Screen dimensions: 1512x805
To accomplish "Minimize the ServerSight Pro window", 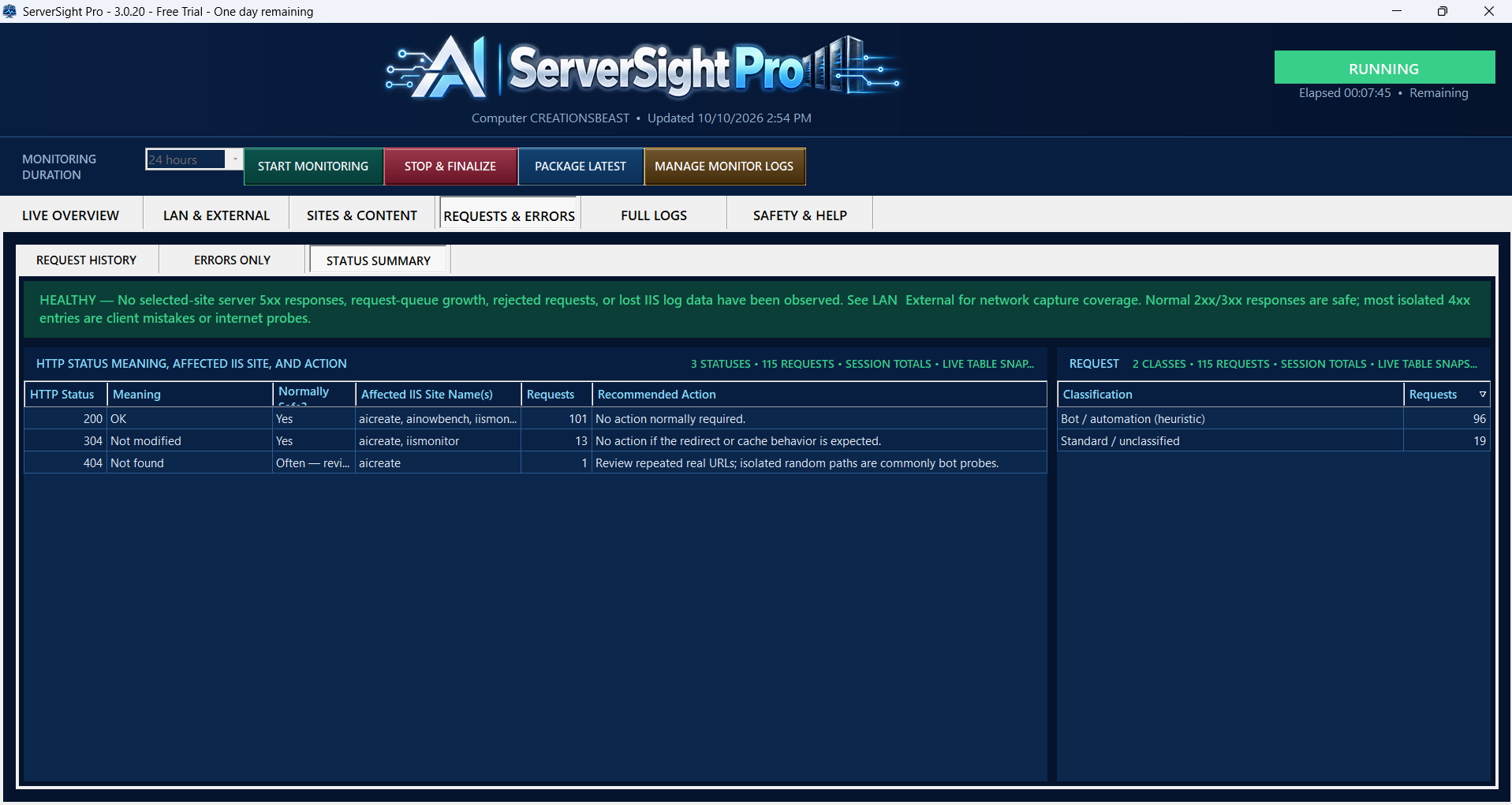I will click(1397, 11).
